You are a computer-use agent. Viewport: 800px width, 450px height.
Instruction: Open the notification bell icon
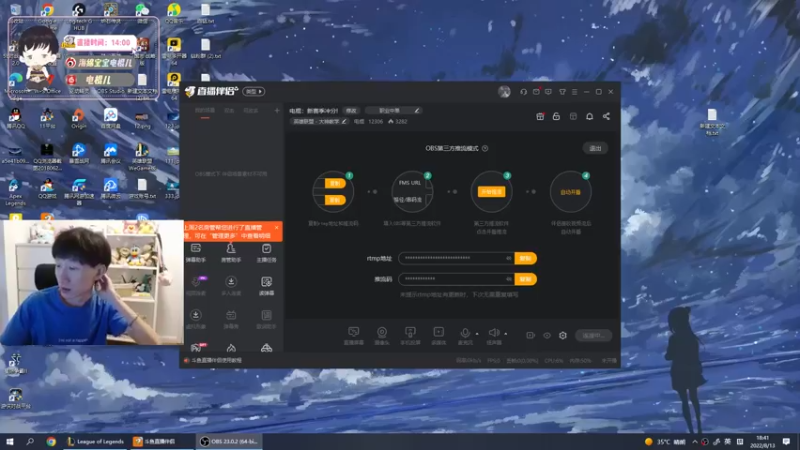click(x=589, y=116)
